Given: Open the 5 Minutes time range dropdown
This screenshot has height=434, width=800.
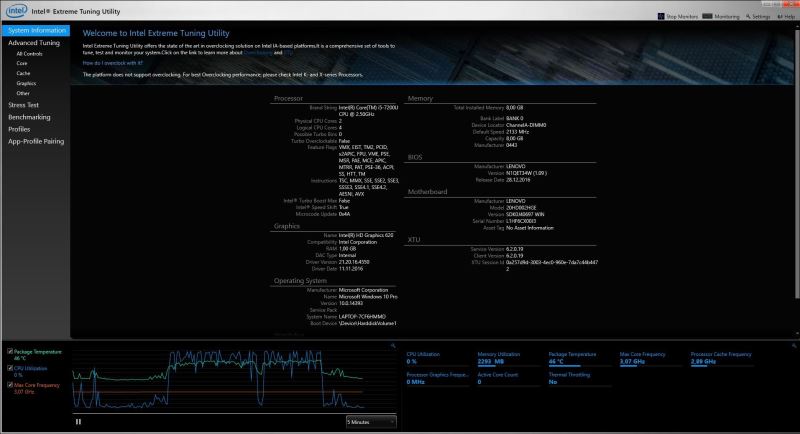Looking at the screenshot, I should [x=371, y=422].
